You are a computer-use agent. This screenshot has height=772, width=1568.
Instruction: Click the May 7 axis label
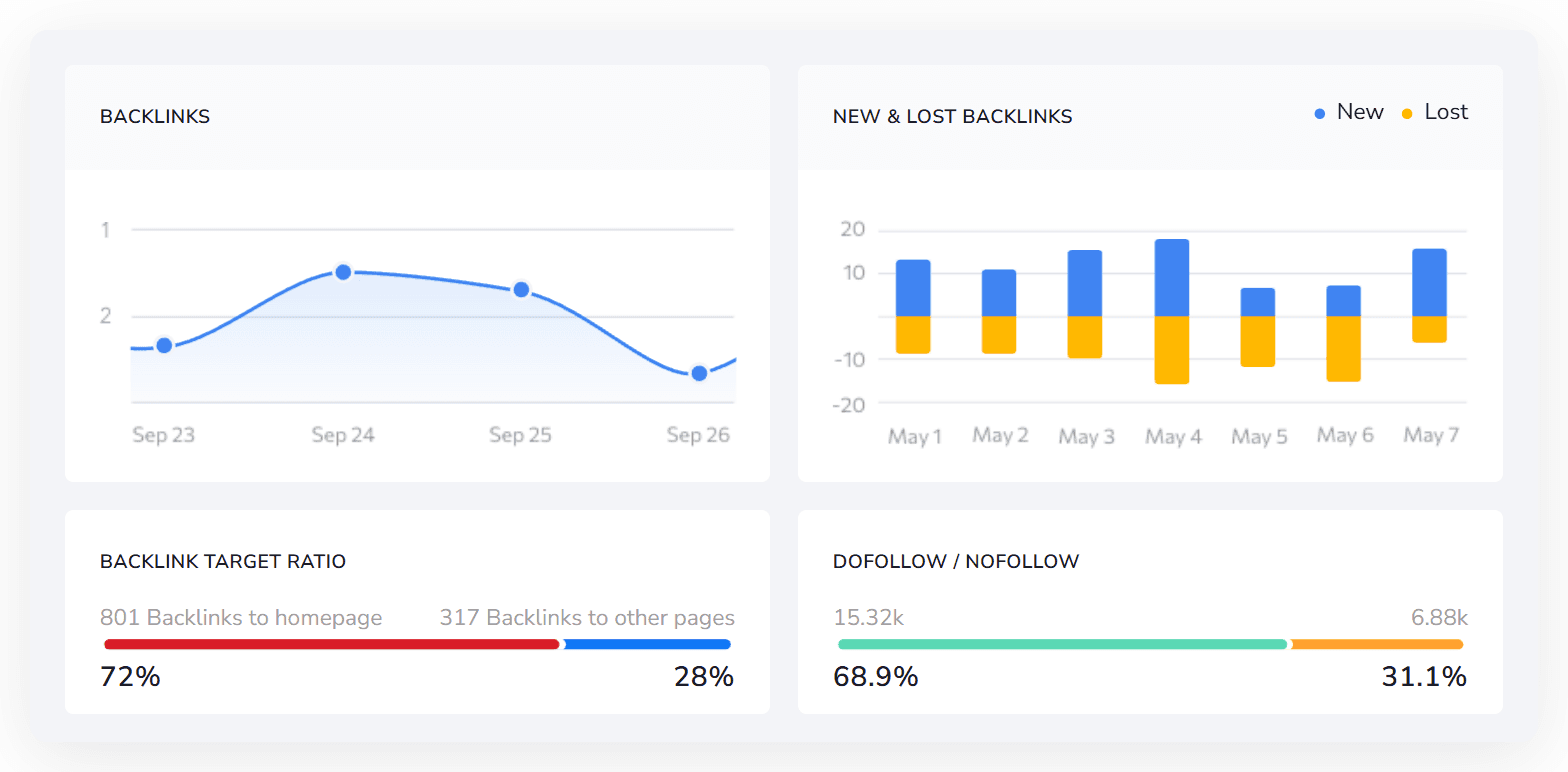click(1430, 436)
